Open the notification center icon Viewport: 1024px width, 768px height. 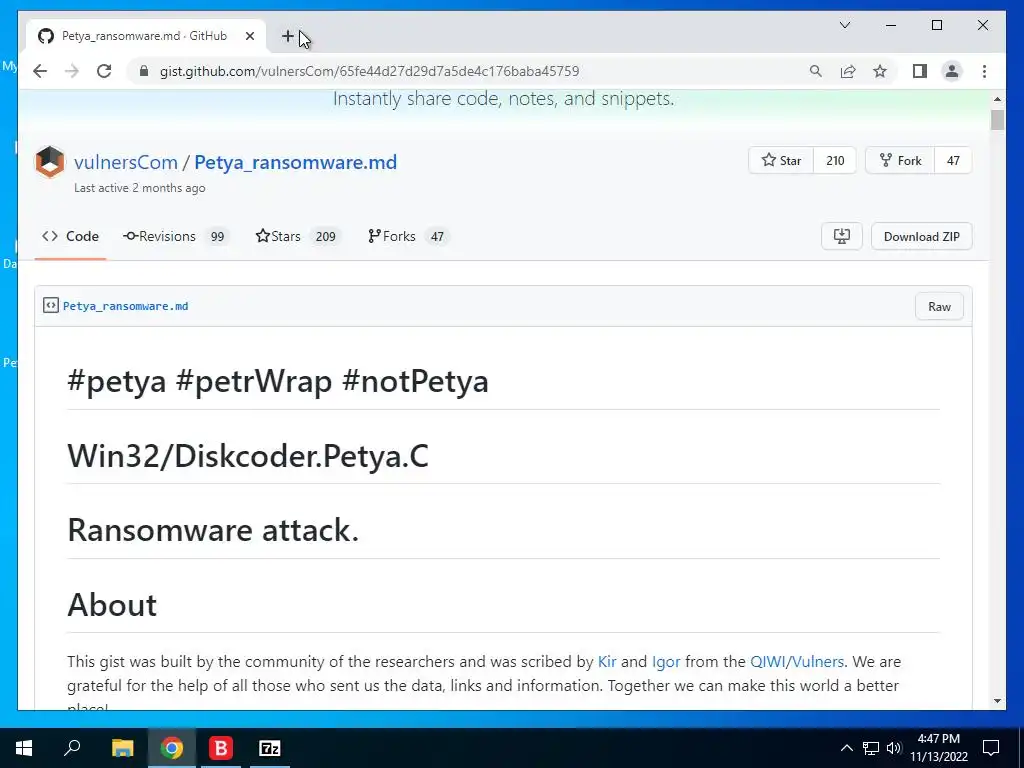(x=991, y=748)
